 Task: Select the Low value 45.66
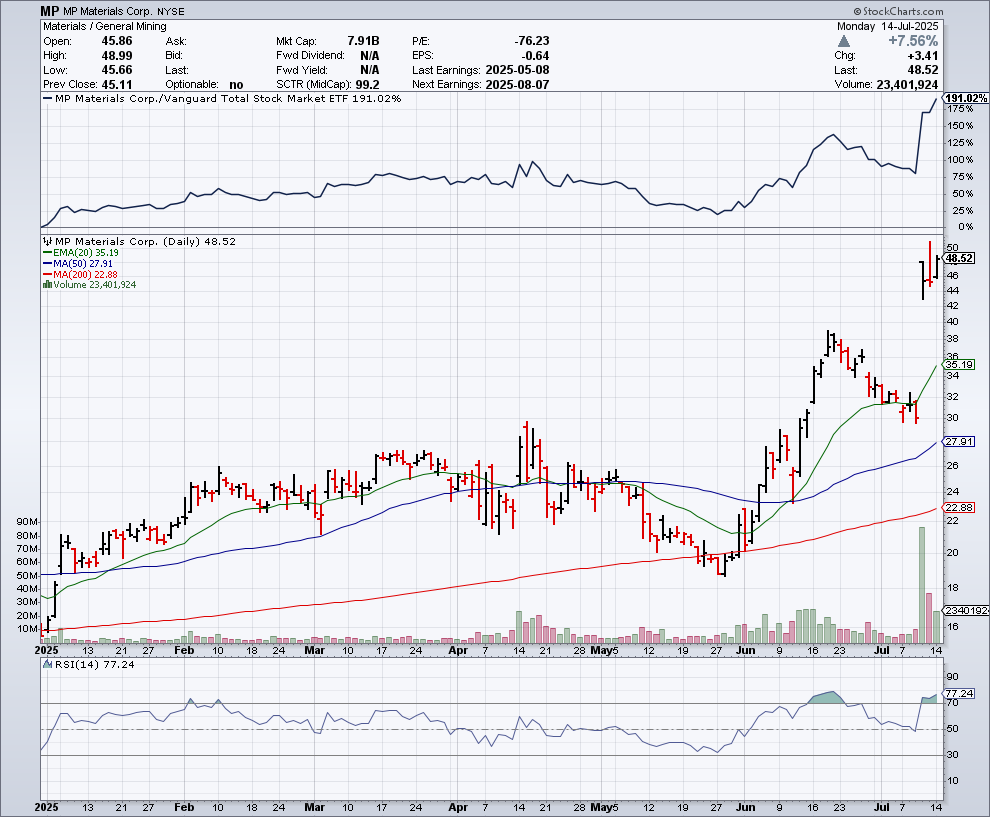click(117, 70)
